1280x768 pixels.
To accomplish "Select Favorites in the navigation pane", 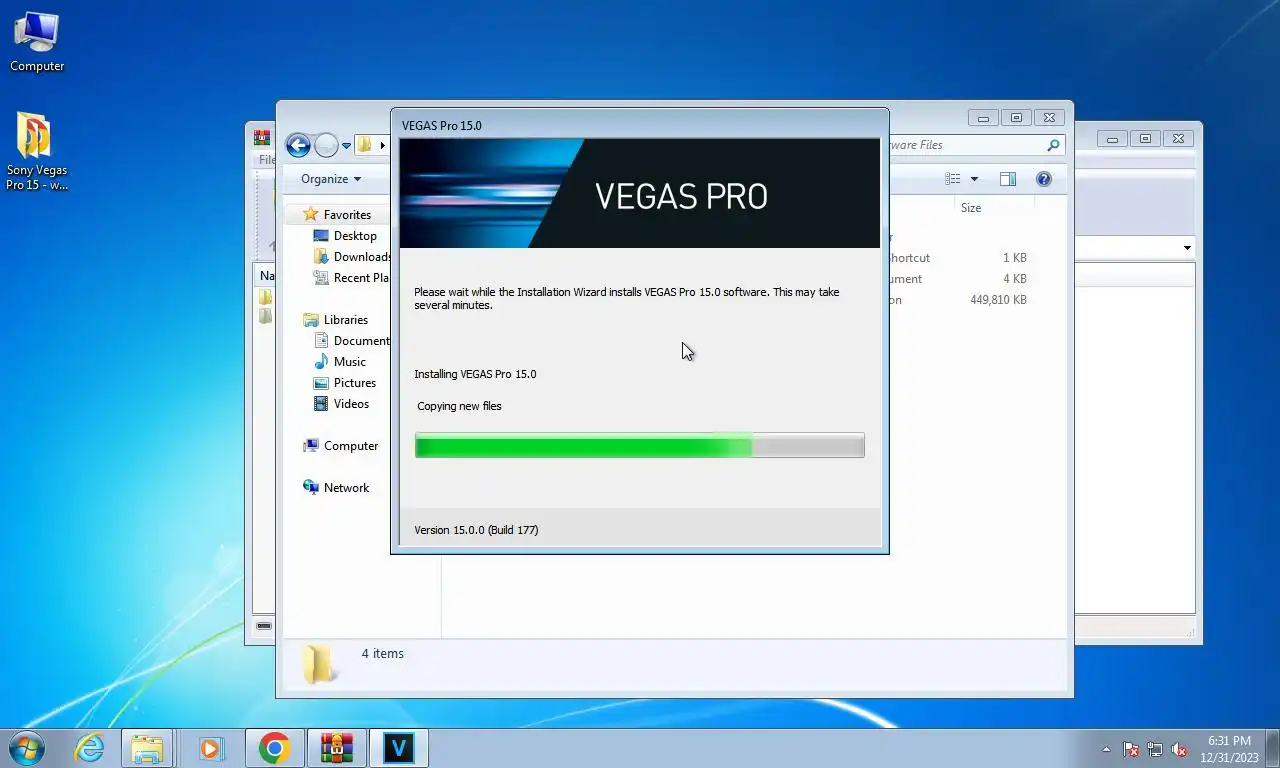I will click(347, 215).
